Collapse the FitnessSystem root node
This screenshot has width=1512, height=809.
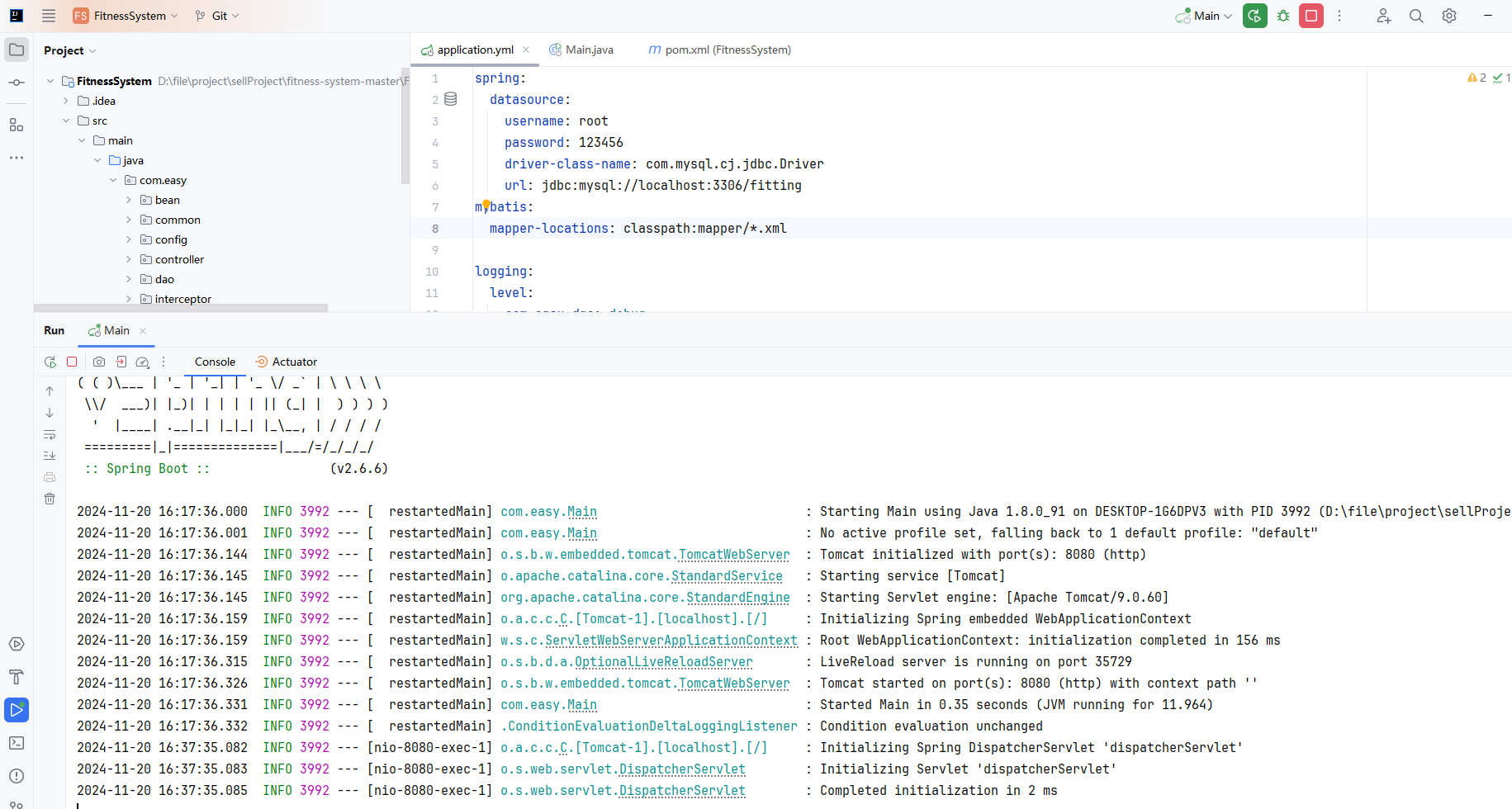click(x=50, y=81)
